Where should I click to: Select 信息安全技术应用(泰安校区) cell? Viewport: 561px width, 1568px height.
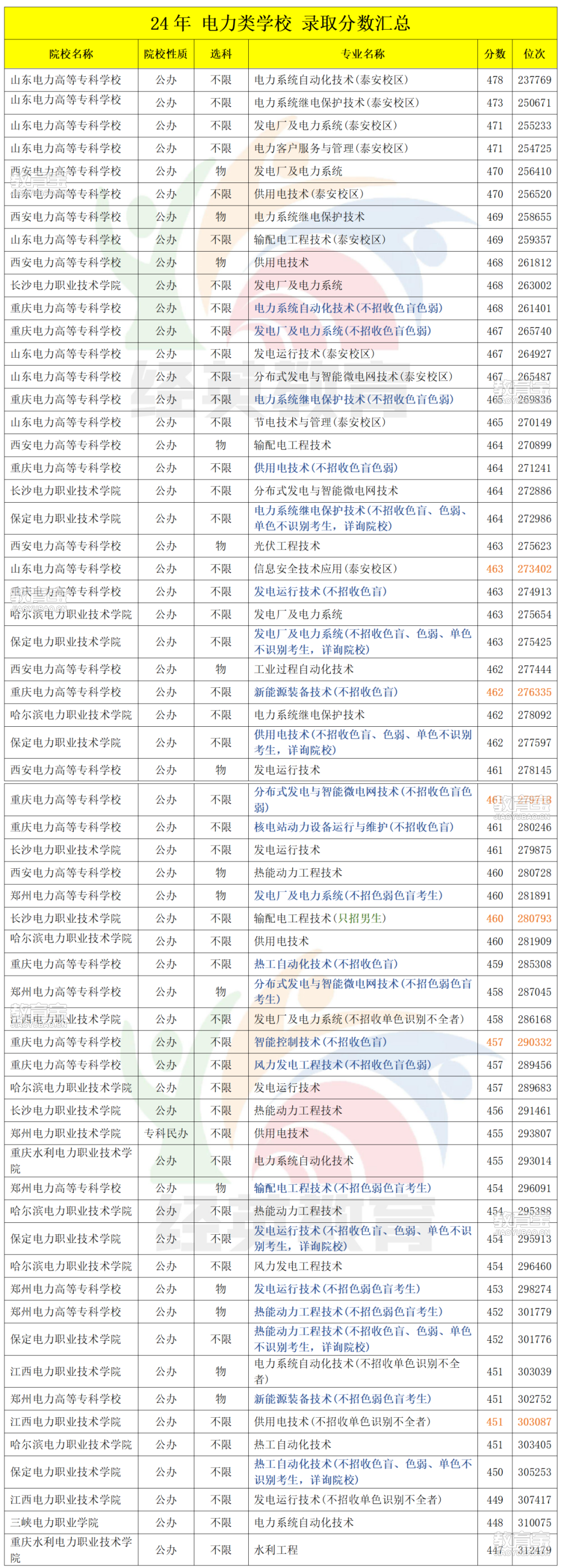pos(325,569)
